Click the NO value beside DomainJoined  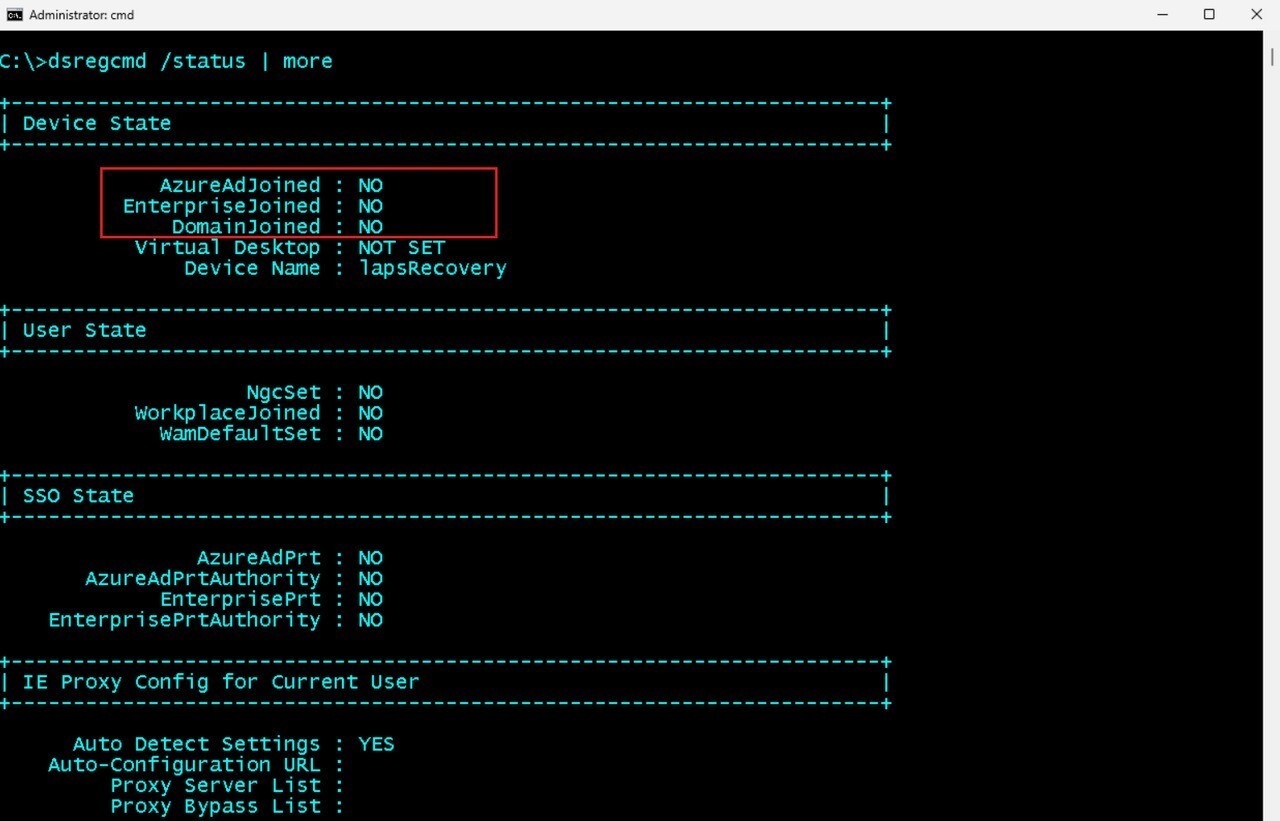(x=370, y=227)
